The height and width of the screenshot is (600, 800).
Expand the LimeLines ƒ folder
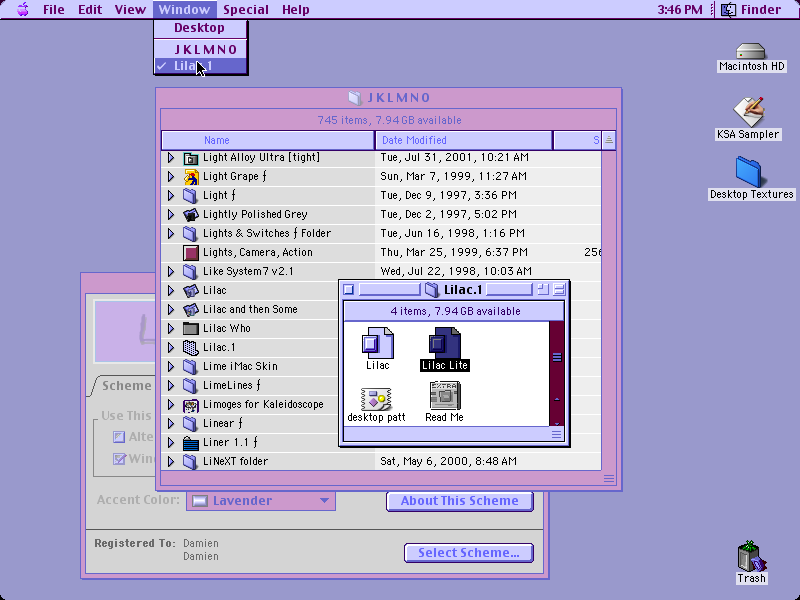[x=171, y=386]
